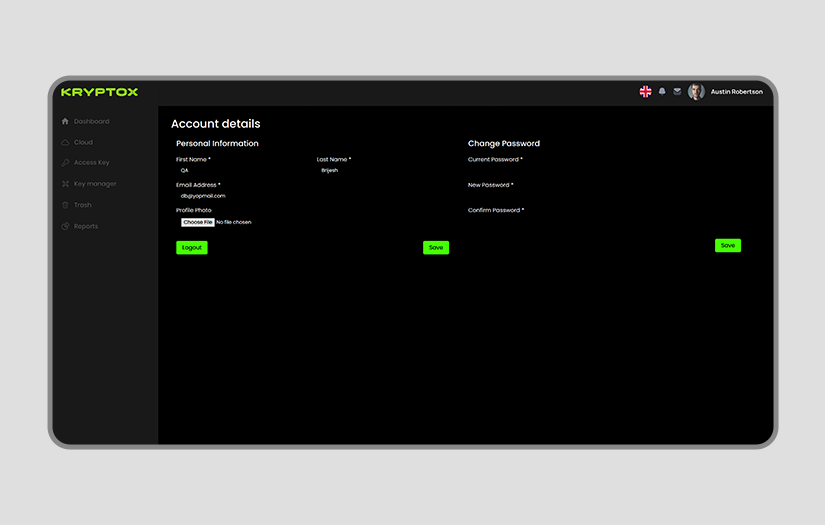This screenshot has height=525, width=825.
Task: Save the Change Password form
Action: 728,246
